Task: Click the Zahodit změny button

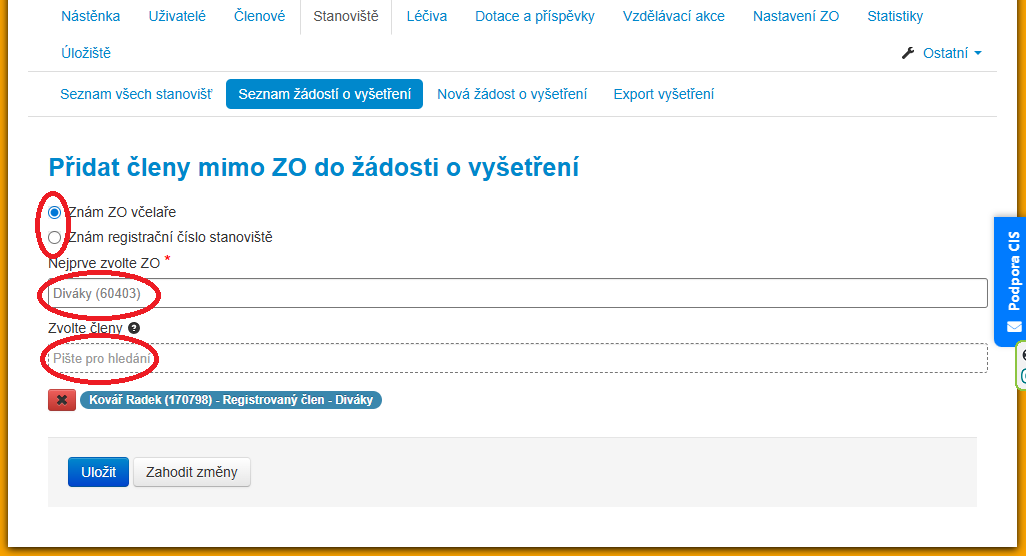Action: (192, 472)
